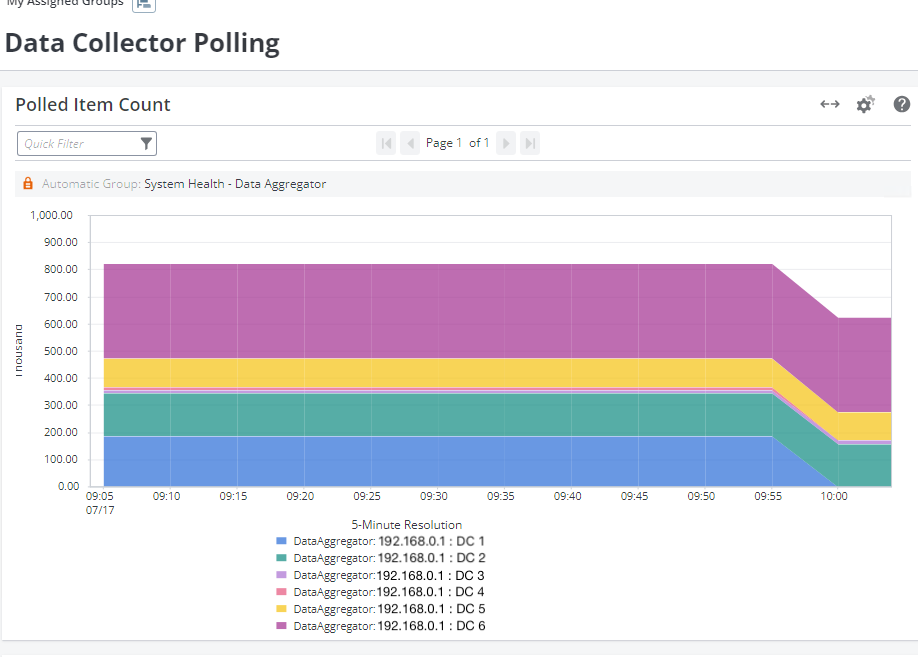Click the purple DC 6 area in chart
The image size is (918, 657).
point(450,310)
